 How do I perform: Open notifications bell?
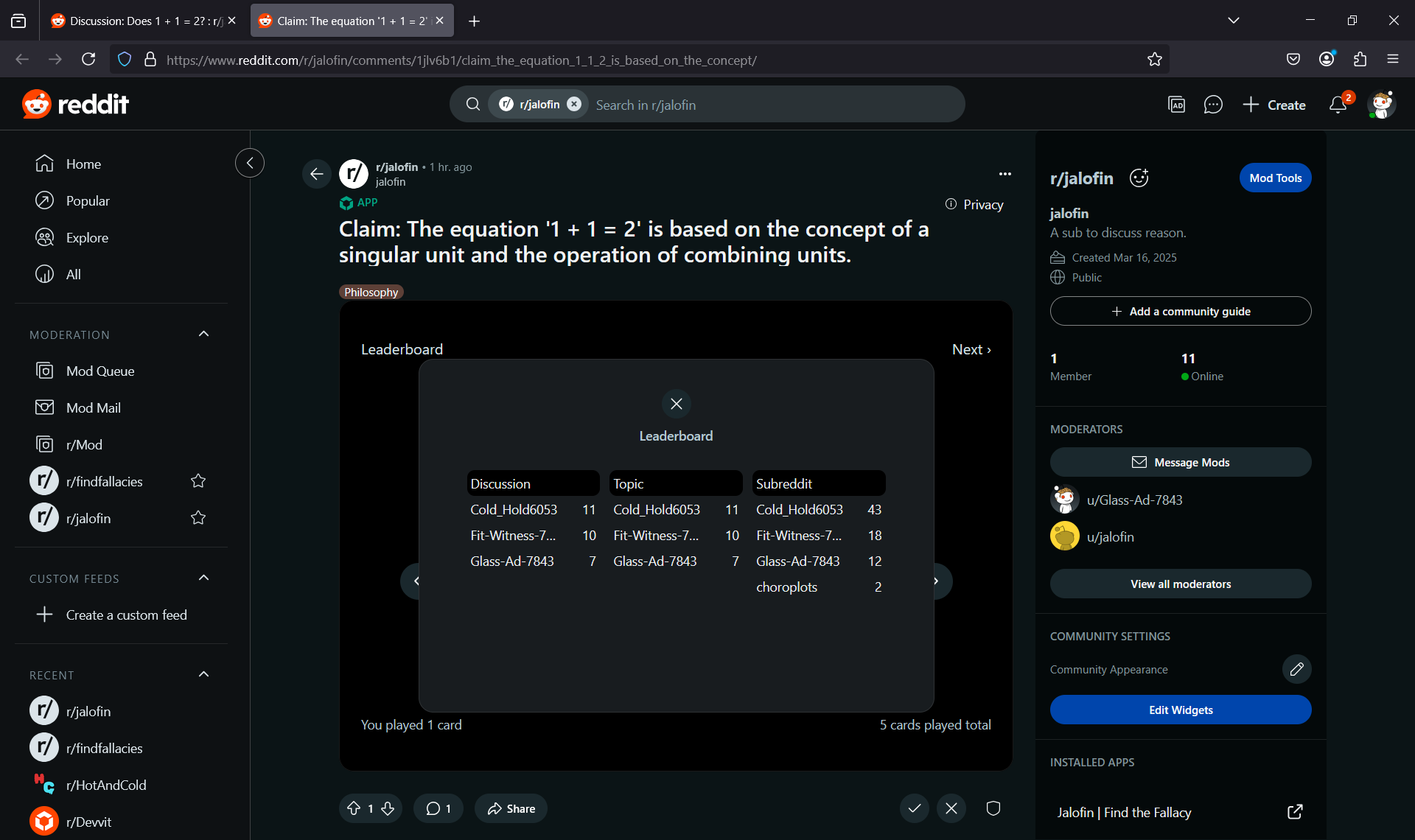click(1338, 105)
